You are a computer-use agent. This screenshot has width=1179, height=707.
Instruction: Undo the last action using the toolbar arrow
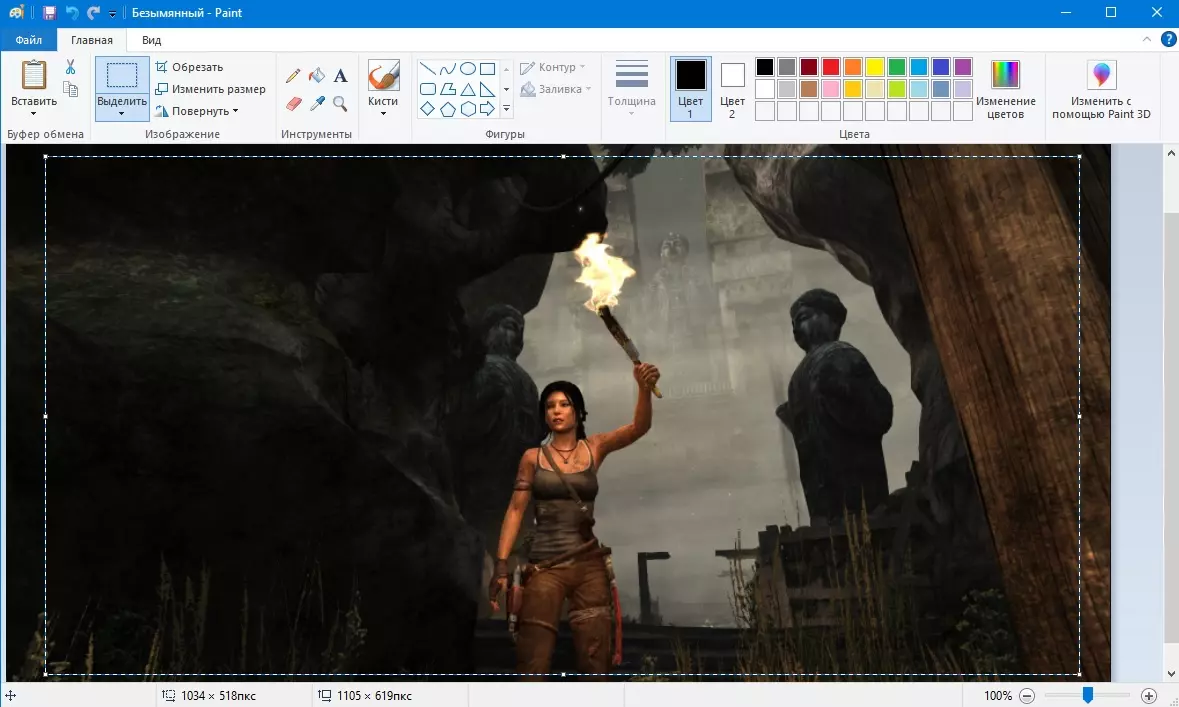(71, 13)
